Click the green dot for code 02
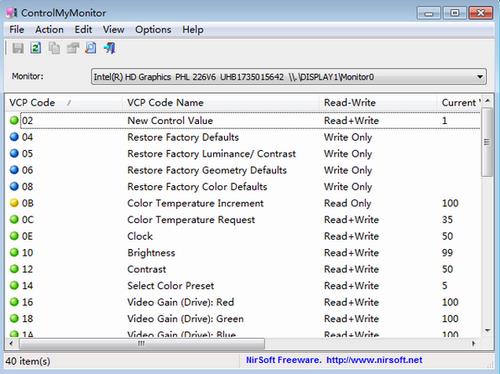 14,120
